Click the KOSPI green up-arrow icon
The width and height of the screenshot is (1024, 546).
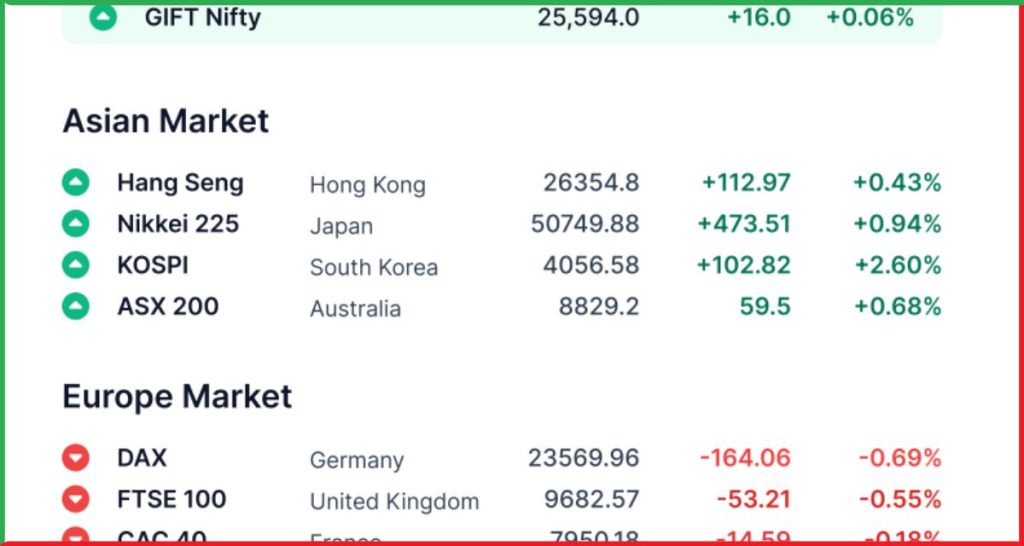click(76, 265)
